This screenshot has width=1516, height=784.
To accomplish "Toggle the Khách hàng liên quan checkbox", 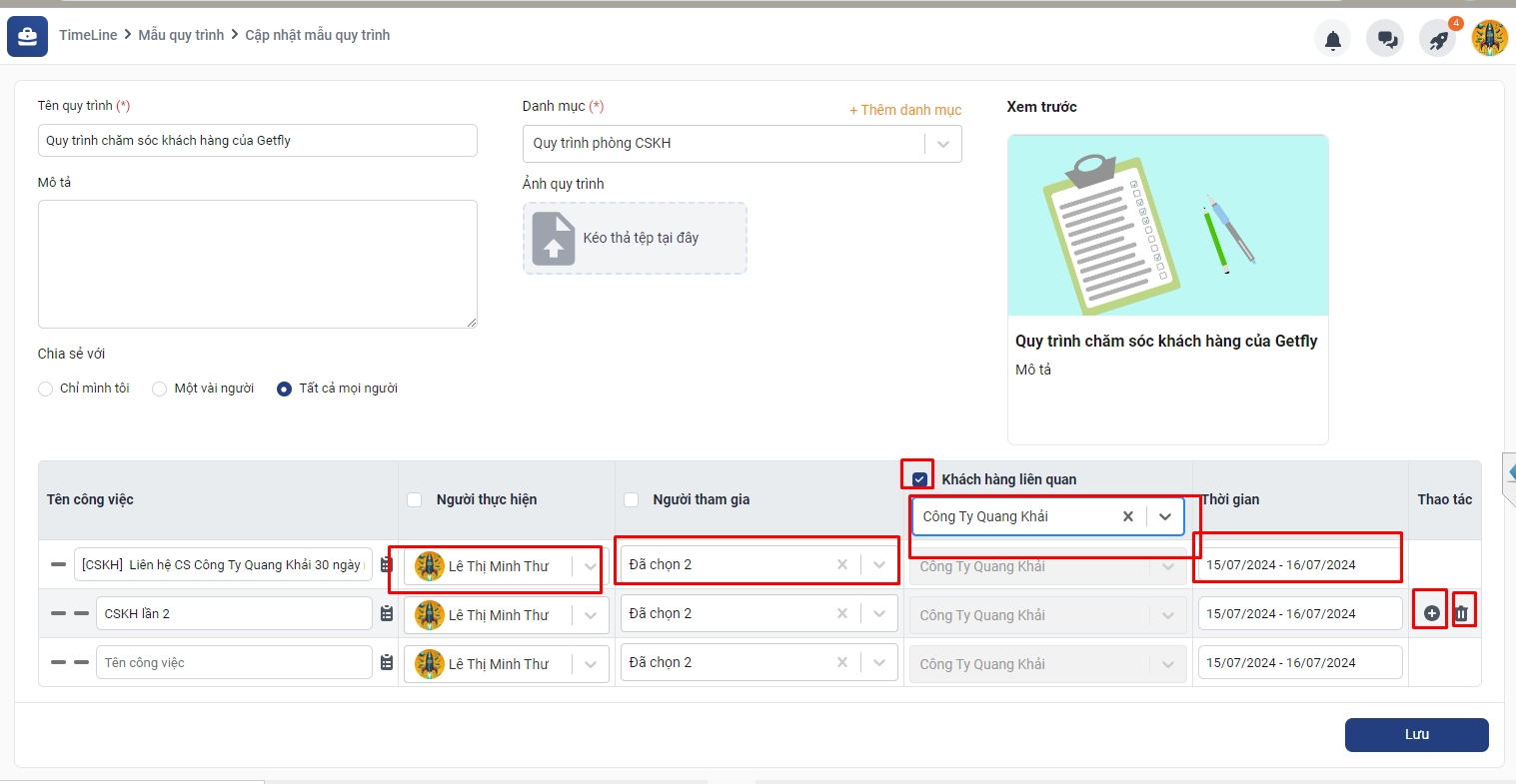I will [x=919, y=479].
